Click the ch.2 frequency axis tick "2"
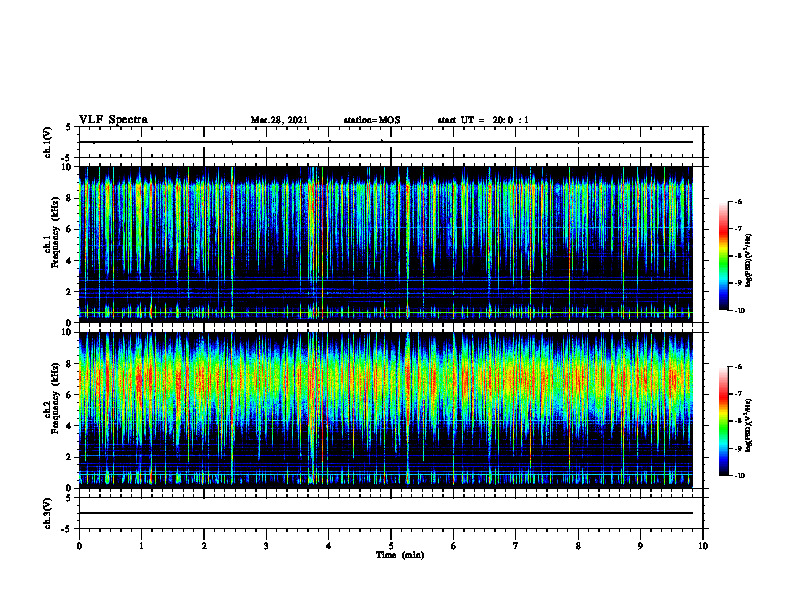792x612 pixels. click(x=70, y=457)
